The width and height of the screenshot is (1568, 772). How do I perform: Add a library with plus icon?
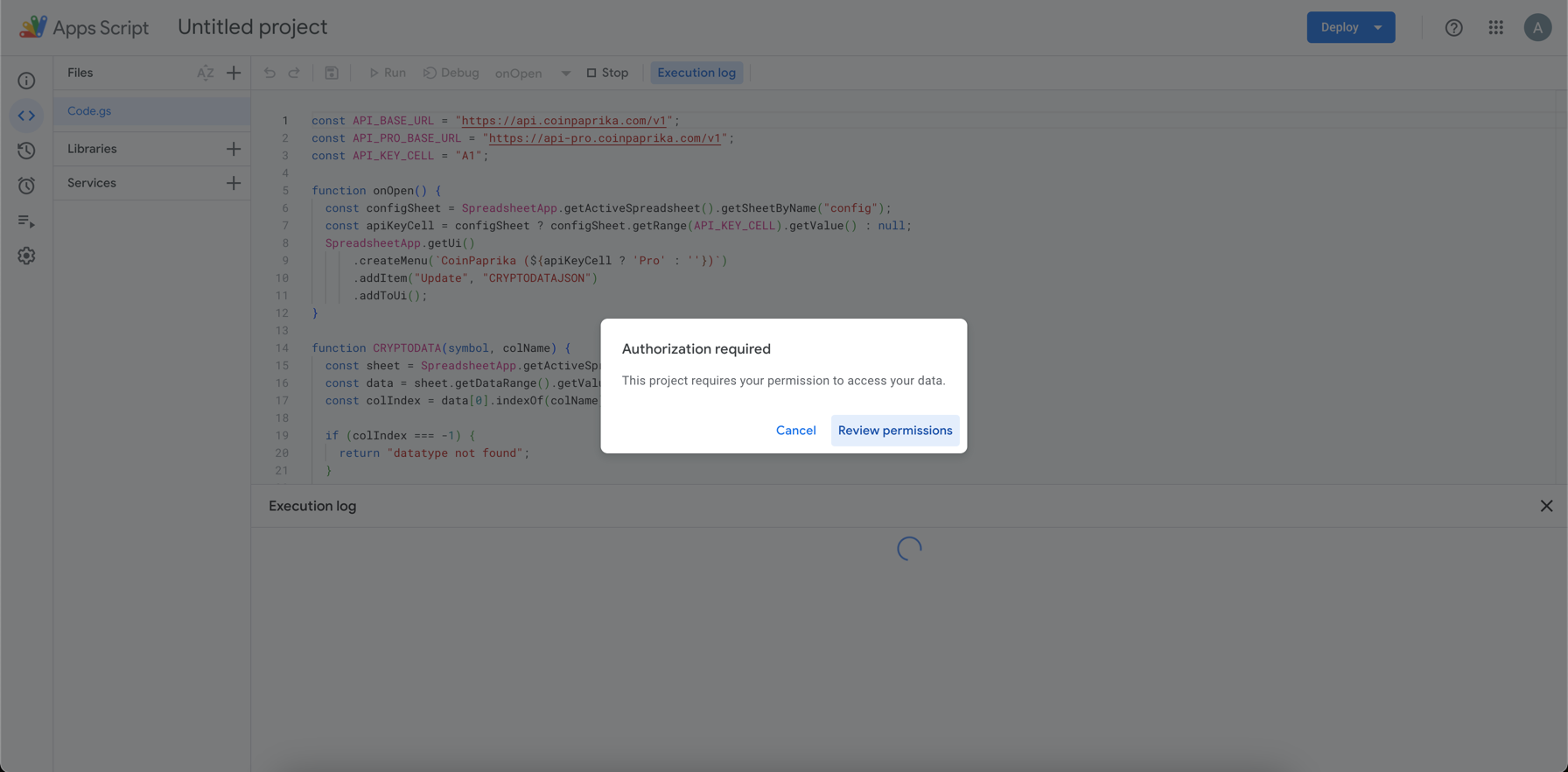coord(234,149)
